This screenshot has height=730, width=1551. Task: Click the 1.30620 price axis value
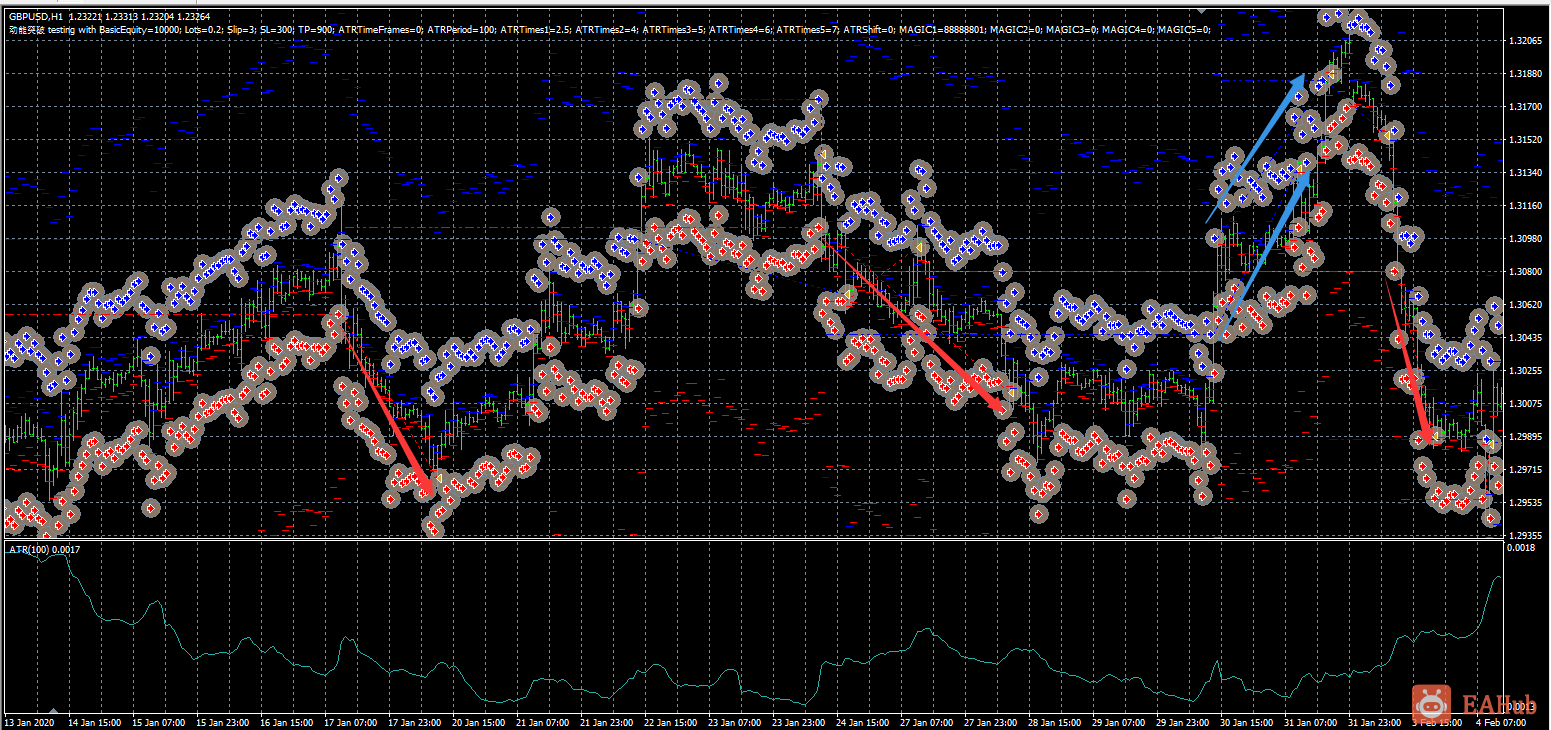click(1525, 305)
